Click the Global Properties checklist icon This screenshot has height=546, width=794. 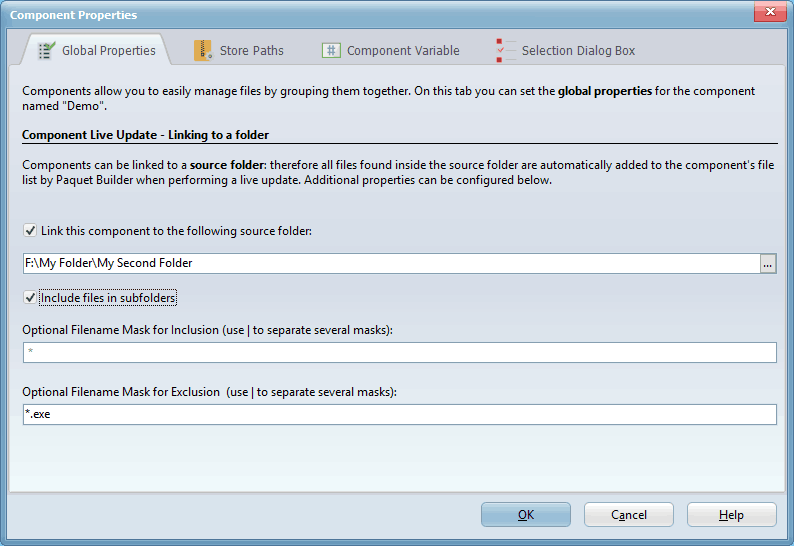click(46, 50)
